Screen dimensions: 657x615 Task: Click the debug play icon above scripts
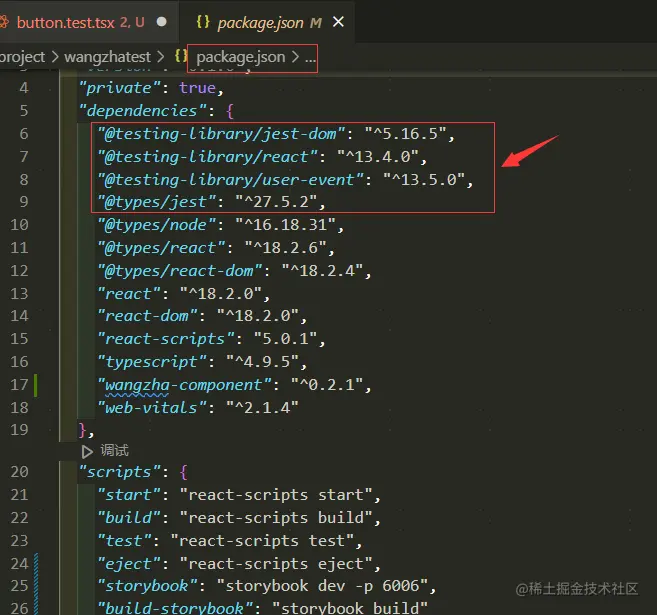coord(87,452)
